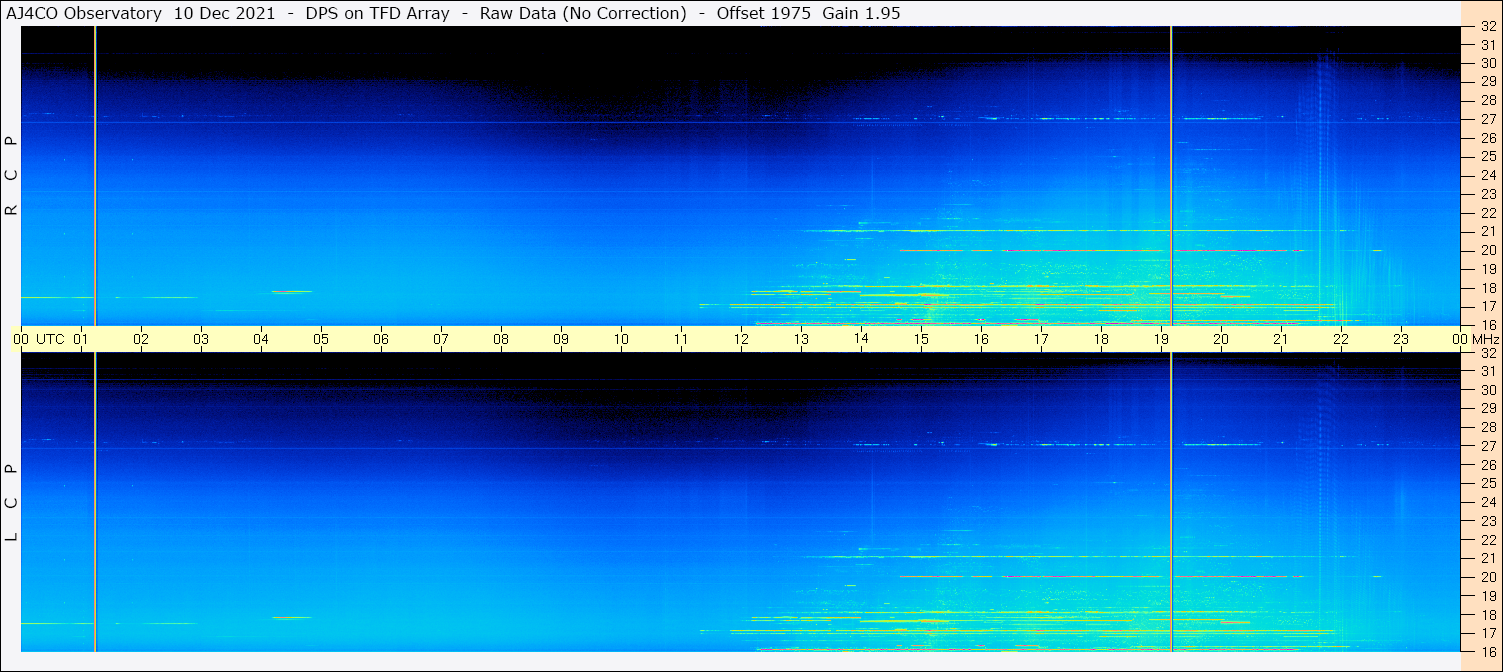Viewport: 1503px width, 672px height.
Task: Click the 16 MHz tick label on LCP scale
Action: pos(1488,651)
